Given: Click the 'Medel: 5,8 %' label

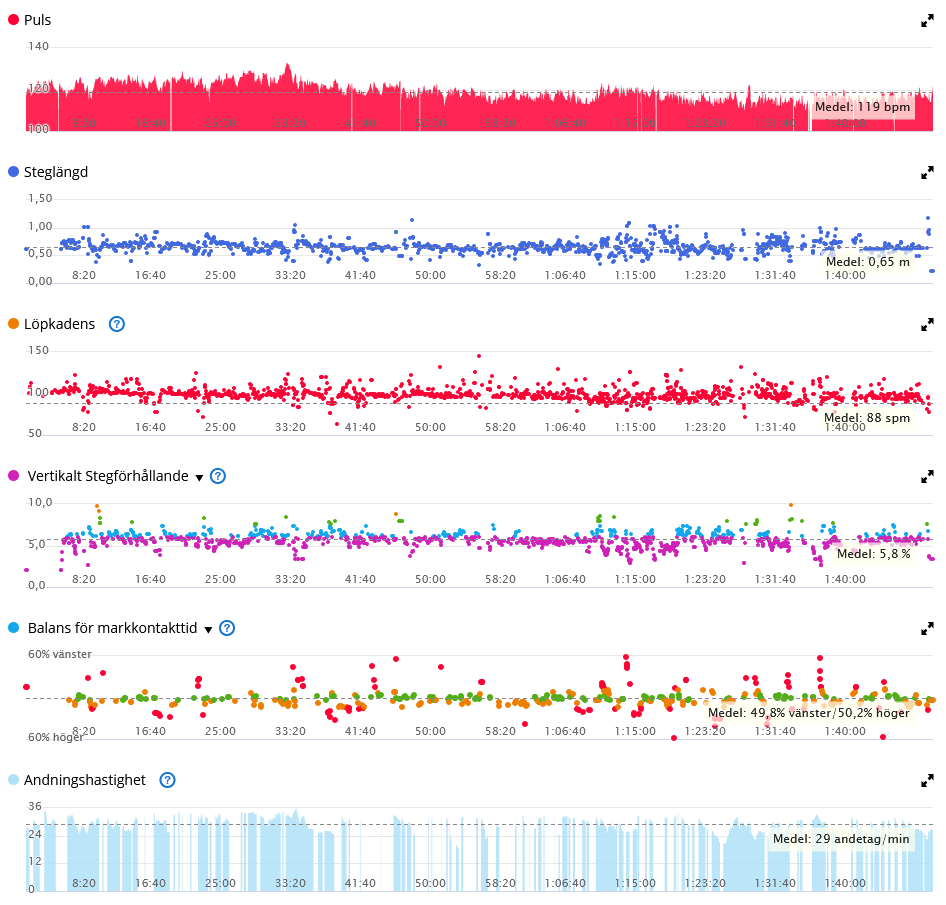Looking at the screenshot, I should [x=873, y=554].
